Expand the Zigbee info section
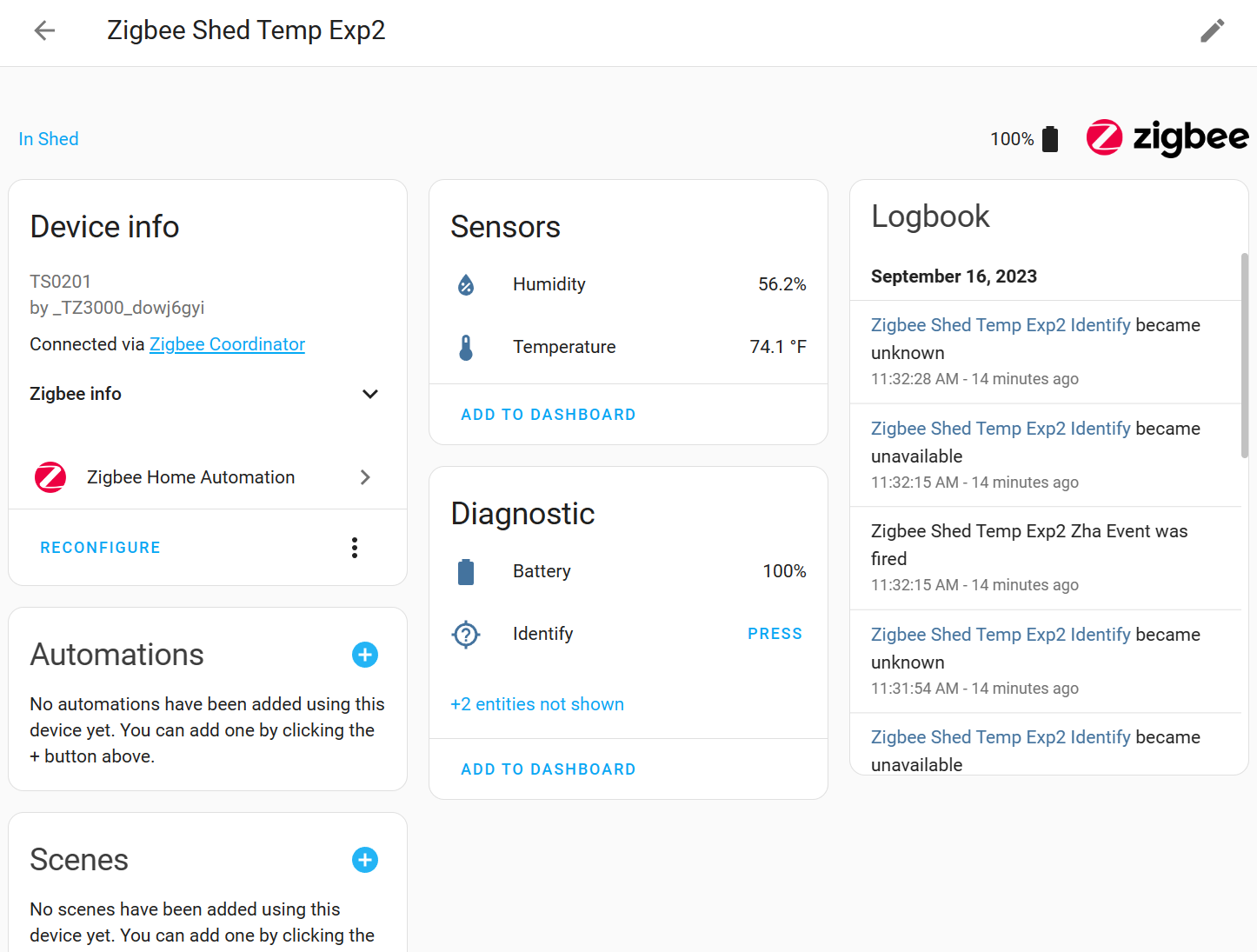Screen dimensions: 1257x952 click(370, 394)
